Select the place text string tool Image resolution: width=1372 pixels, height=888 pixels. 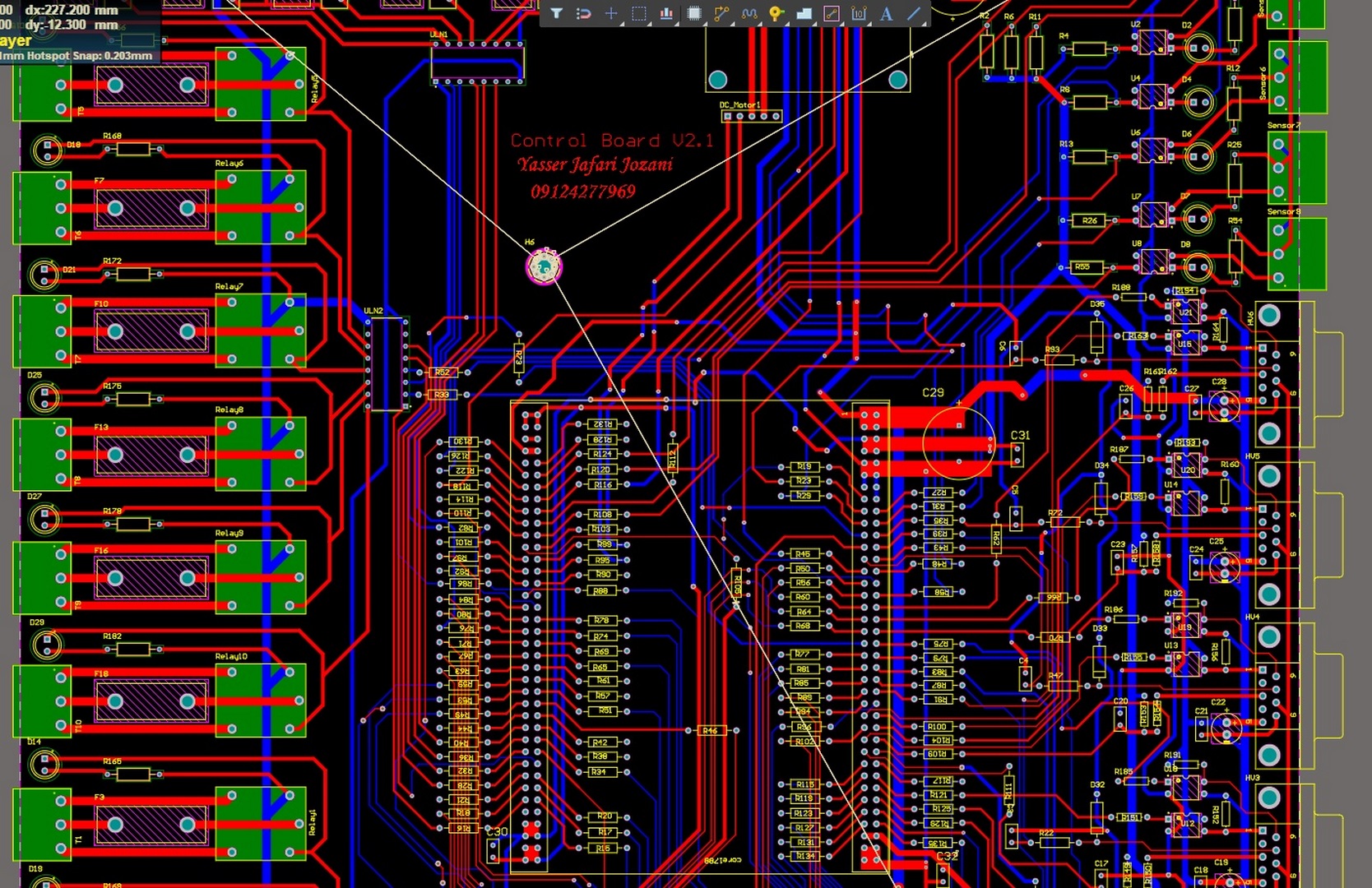click(x=886, y=13)
